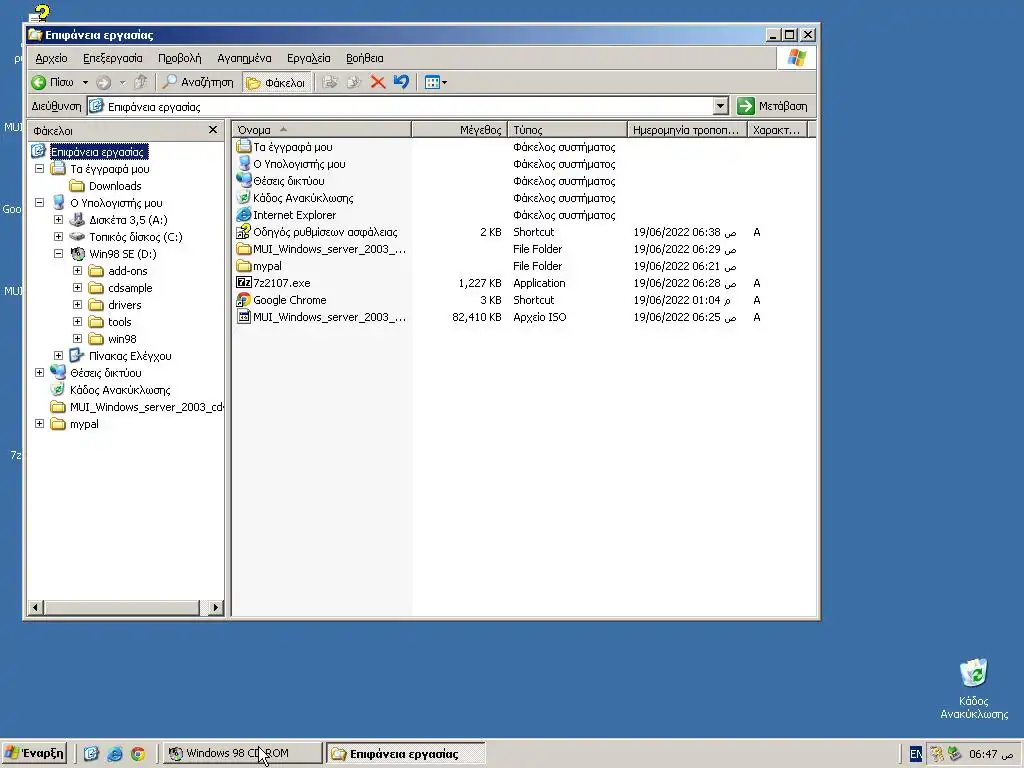Viewport: 1024px width, 768px height.
Task: Expand the tools folder node in tree
Action: pyautogui.click(x=77, y=321)
